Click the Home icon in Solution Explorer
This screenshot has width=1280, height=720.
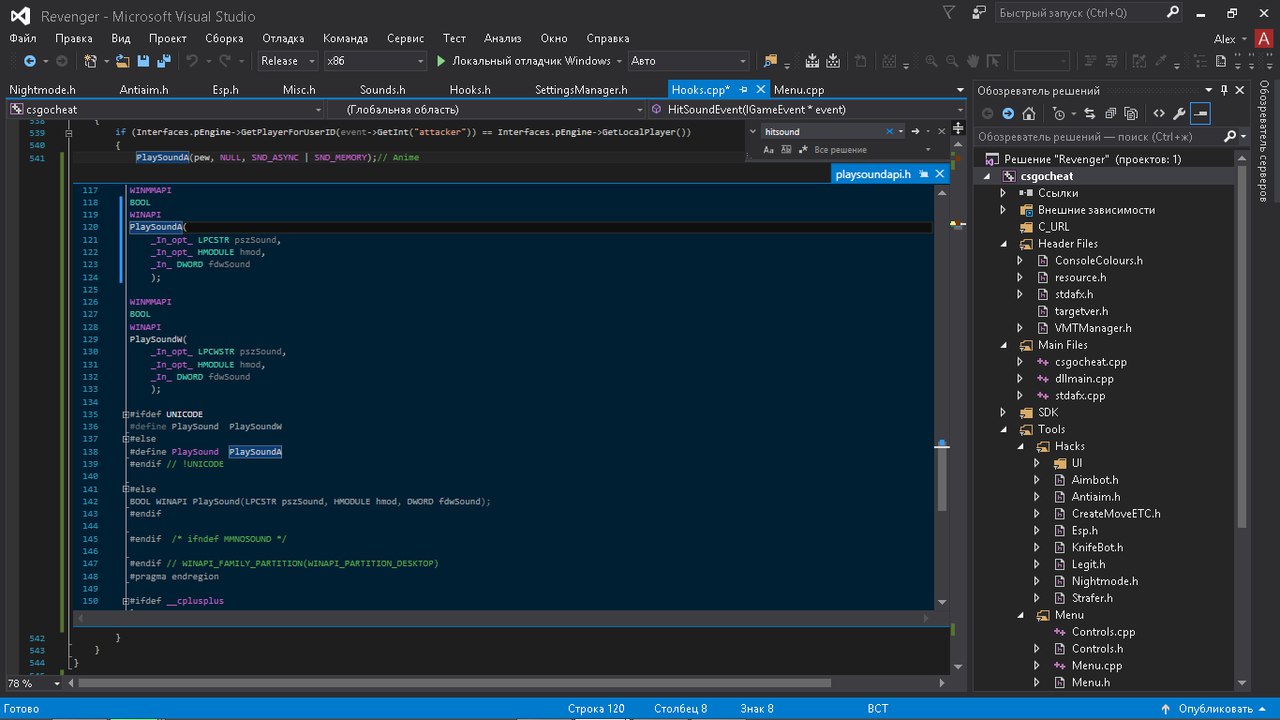coord(1028,114)
